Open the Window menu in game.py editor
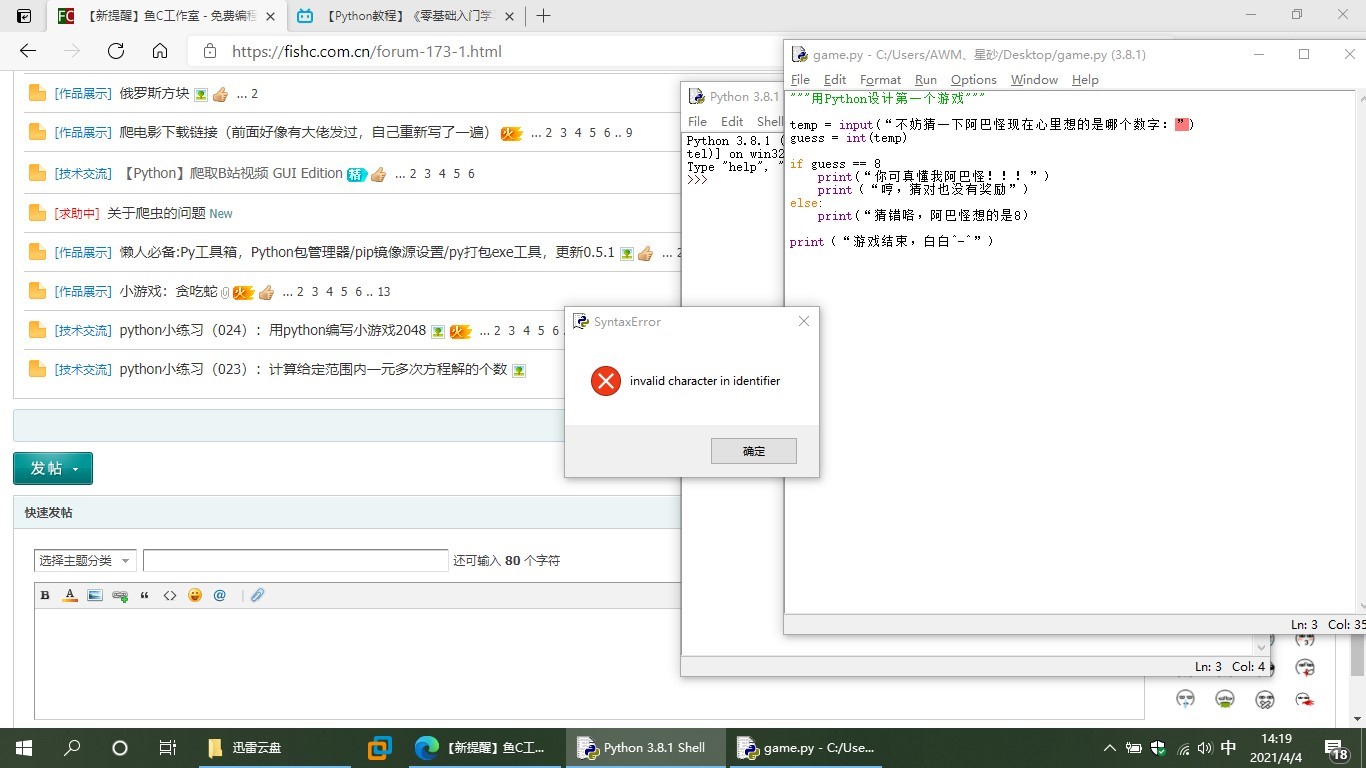The height and width of the screenshot is (768, 1366). pyautogui.click(x=1034, y=80)
